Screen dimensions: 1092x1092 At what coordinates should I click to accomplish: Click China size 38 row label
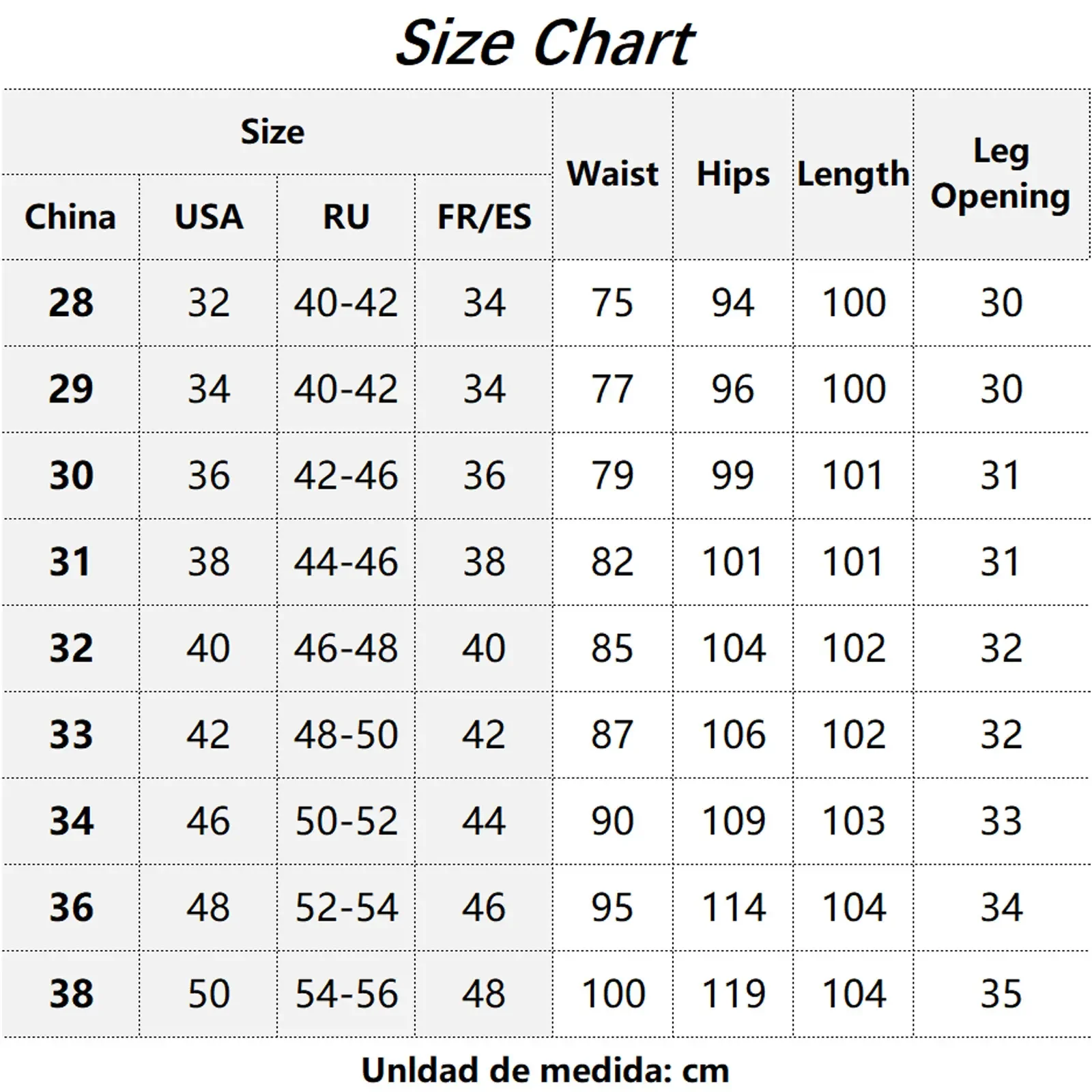coord(70,994)
